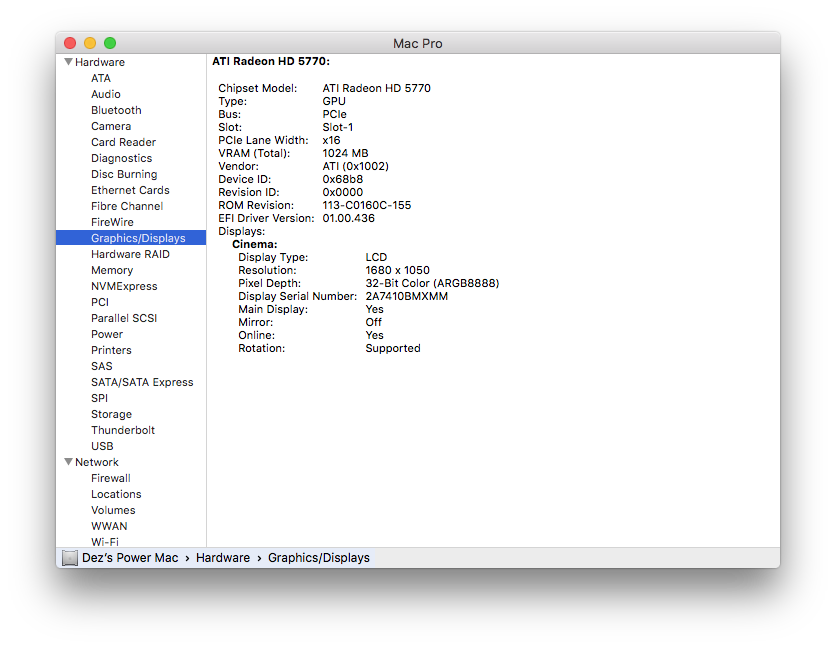This screenshot has width=836, height=648.
Task: Select Printers in sidebar
Action: click(x=111, y=350)
